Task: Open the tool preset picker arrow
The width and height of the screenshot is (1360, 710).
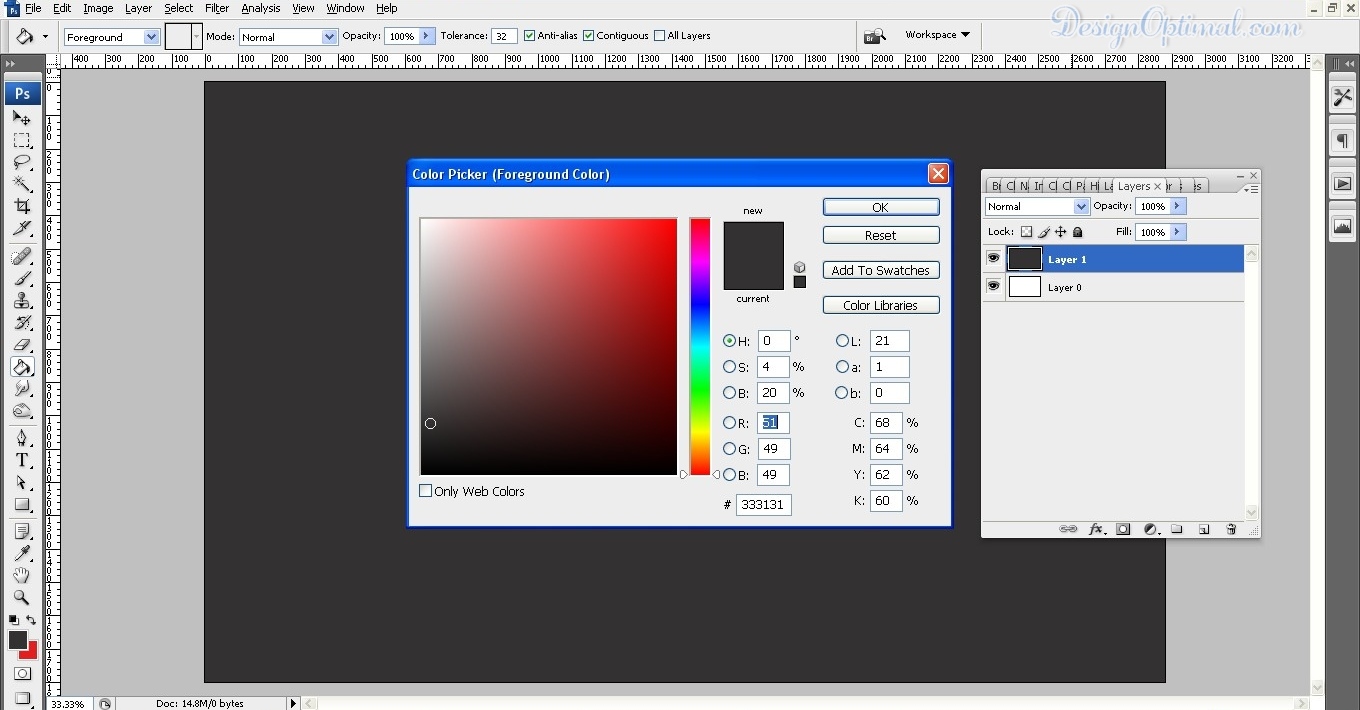Action: point(46,37)
